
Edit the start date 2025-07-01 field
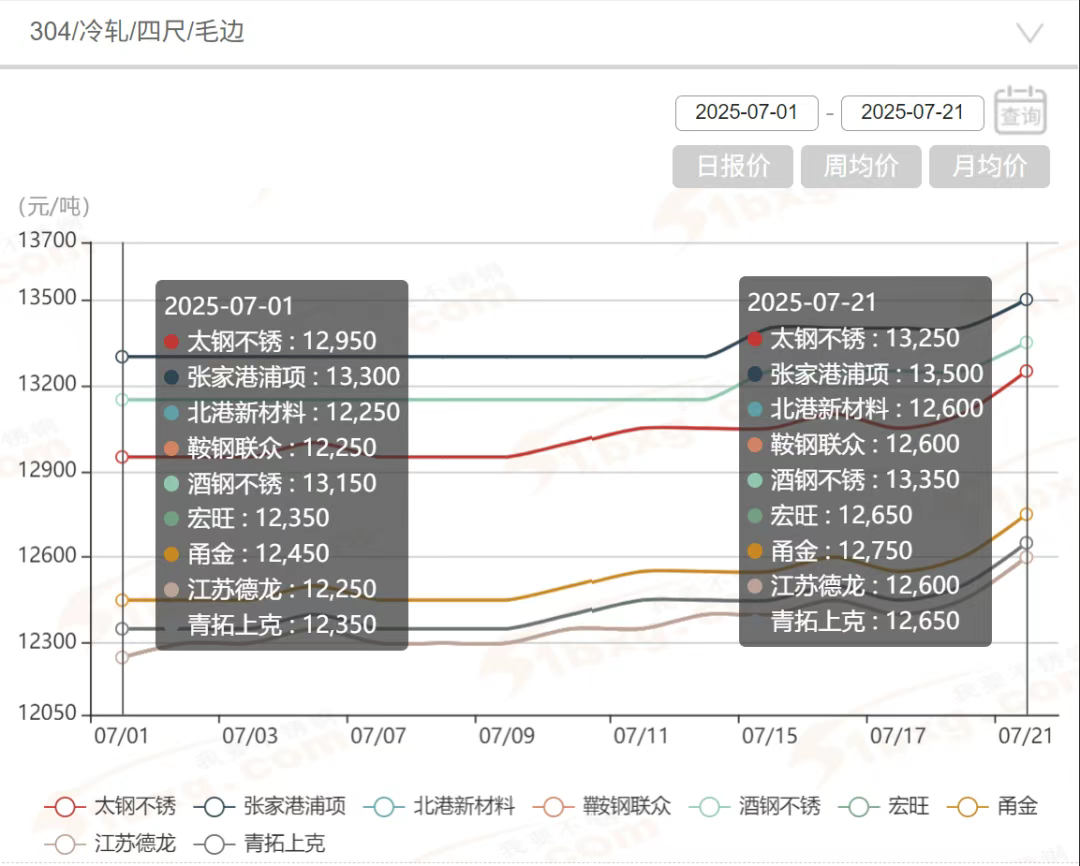click(747, 113)
